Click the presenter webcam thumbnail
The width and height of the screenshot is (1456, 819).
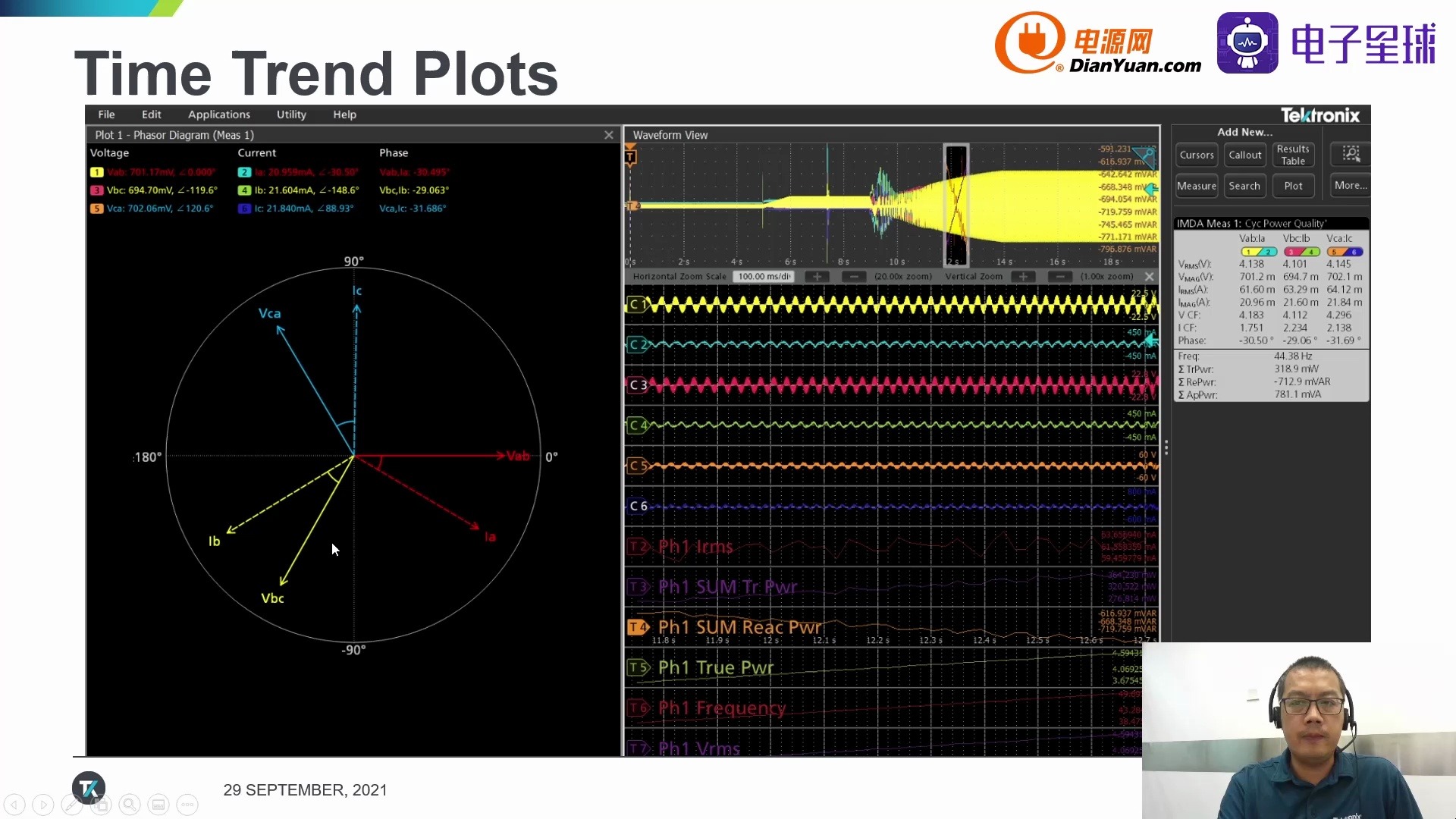click(1298, 730)
